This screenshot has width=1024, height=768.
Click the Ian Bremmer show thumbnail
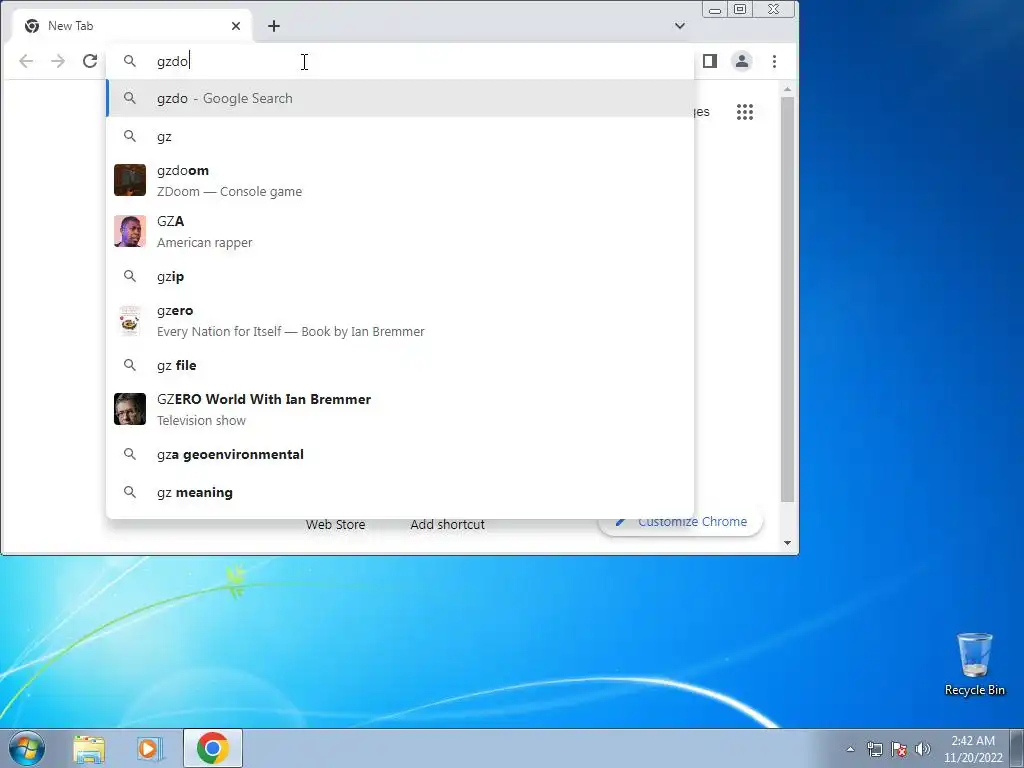[x=130, y=409]
